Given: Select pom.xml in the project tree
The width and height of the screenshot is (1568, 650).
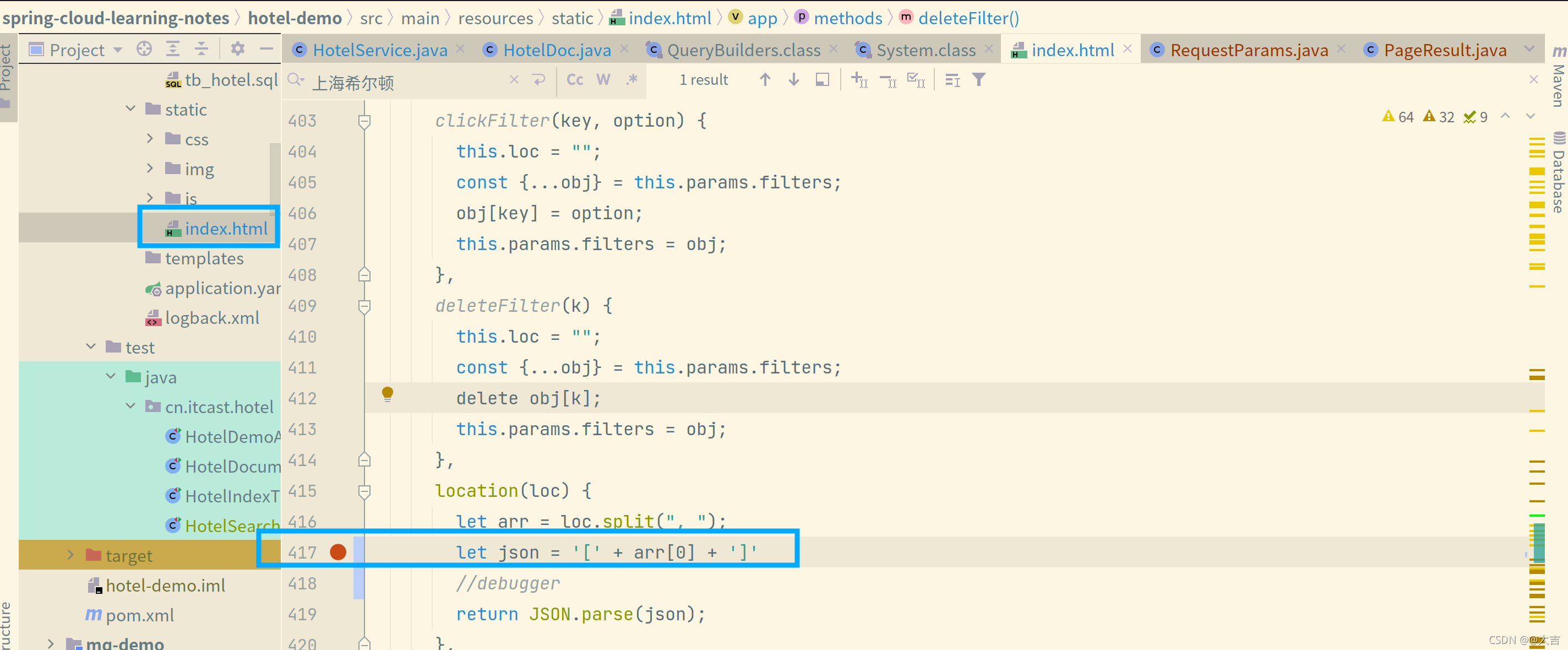Looking at the screenshot, I should click(139, 615).
